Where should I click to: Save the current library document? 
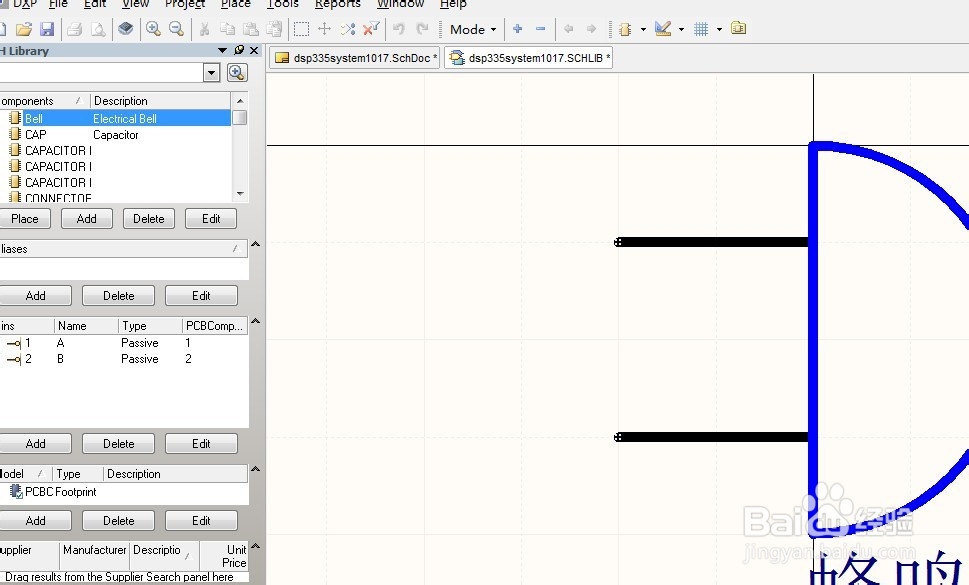(x=47, y=29)
